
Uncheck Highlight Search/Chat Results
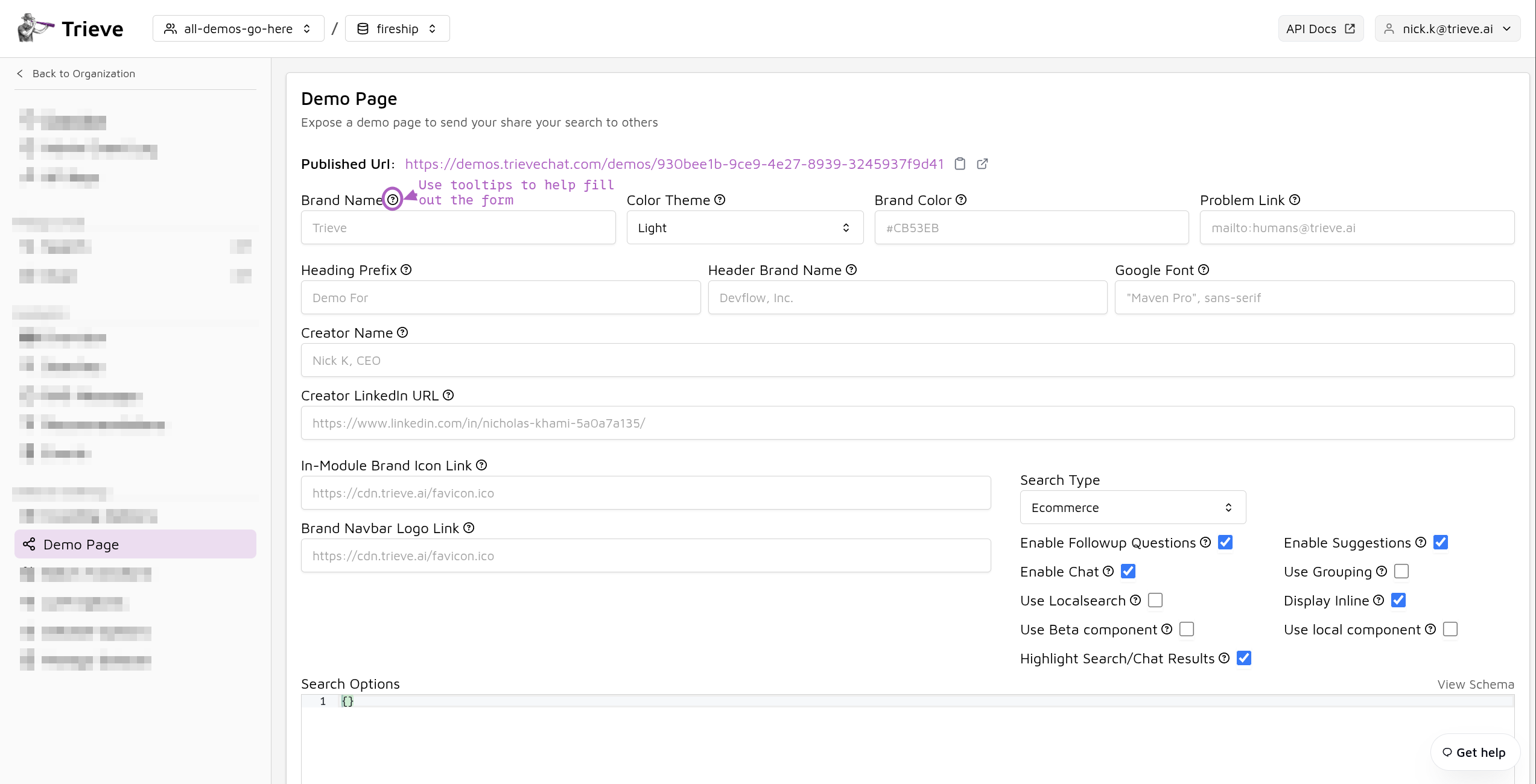[1244, 658]
